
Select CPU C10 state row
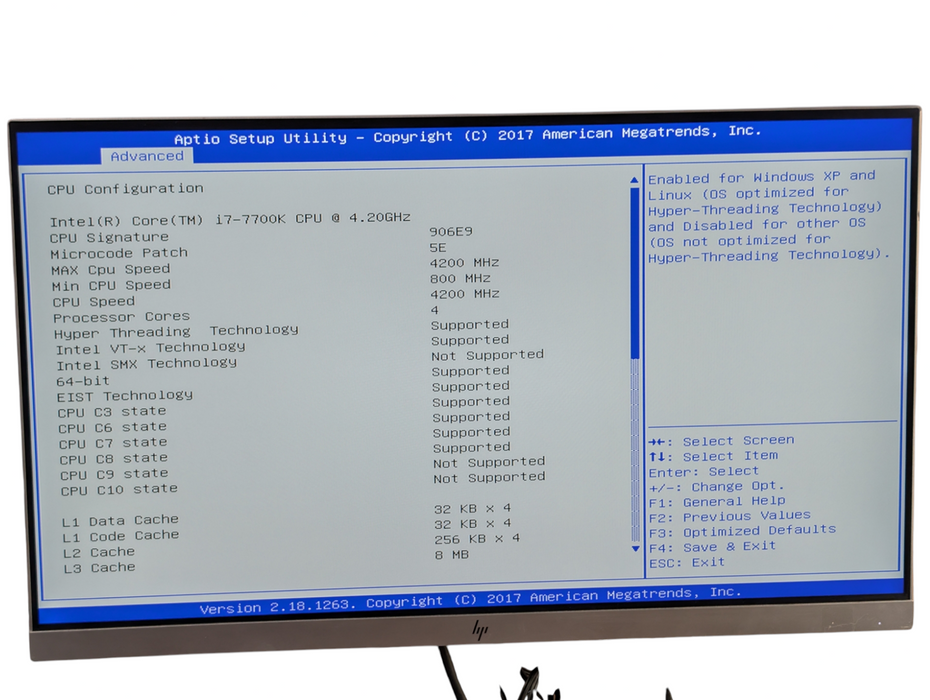click(x=303, y=484)
